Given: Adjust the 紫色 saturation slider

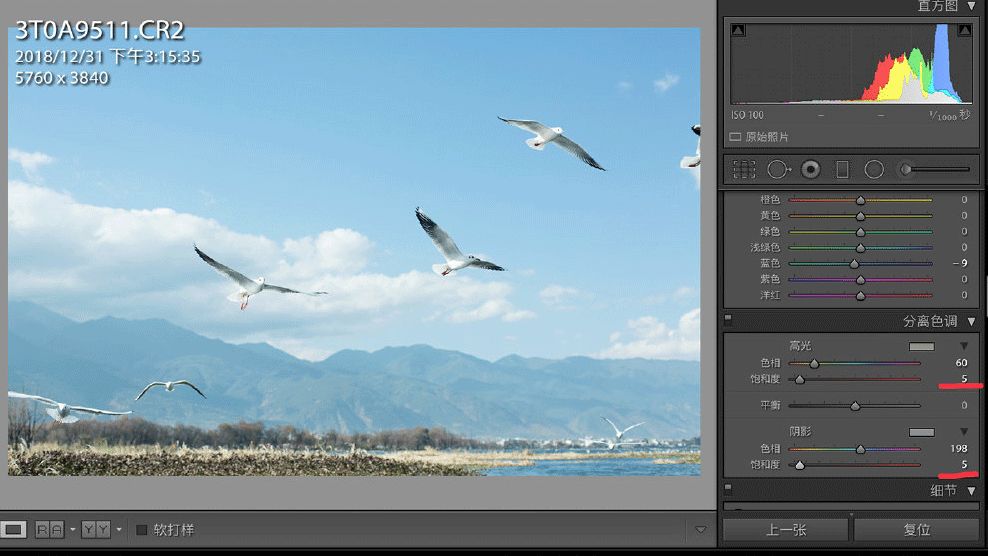Looking at the screenshot, I should pyautogui.click(x=860, y=279).
